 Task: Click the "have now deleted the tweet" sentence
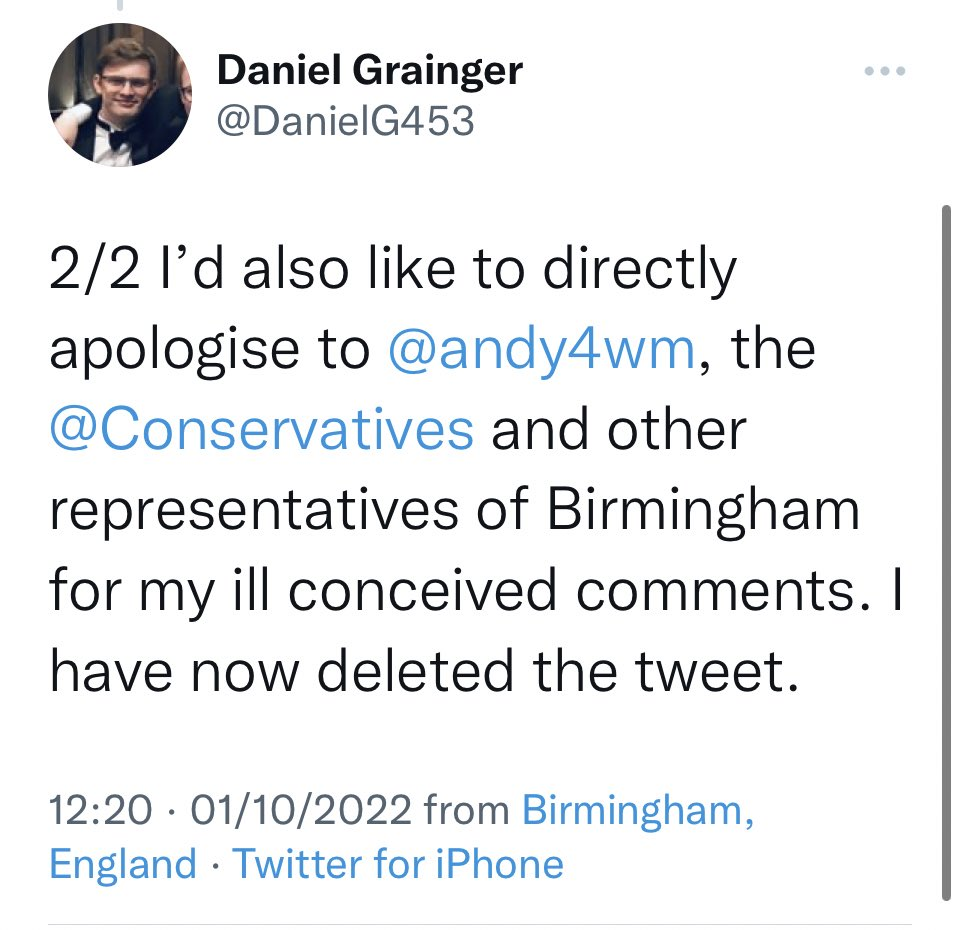click(x=425, y=672)
